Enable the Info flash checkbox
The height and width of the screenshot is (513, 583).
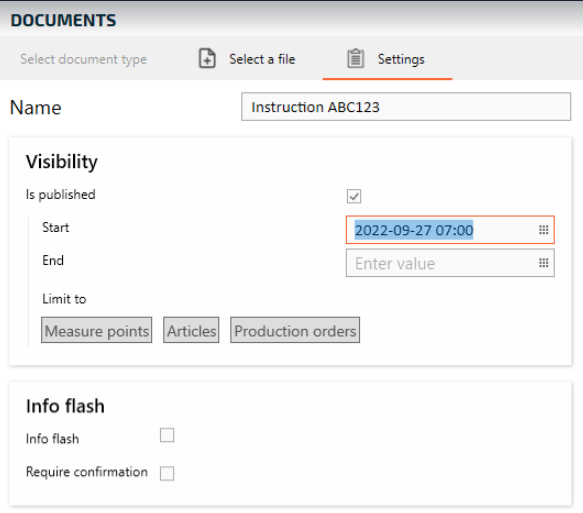(x=167, y=435)
